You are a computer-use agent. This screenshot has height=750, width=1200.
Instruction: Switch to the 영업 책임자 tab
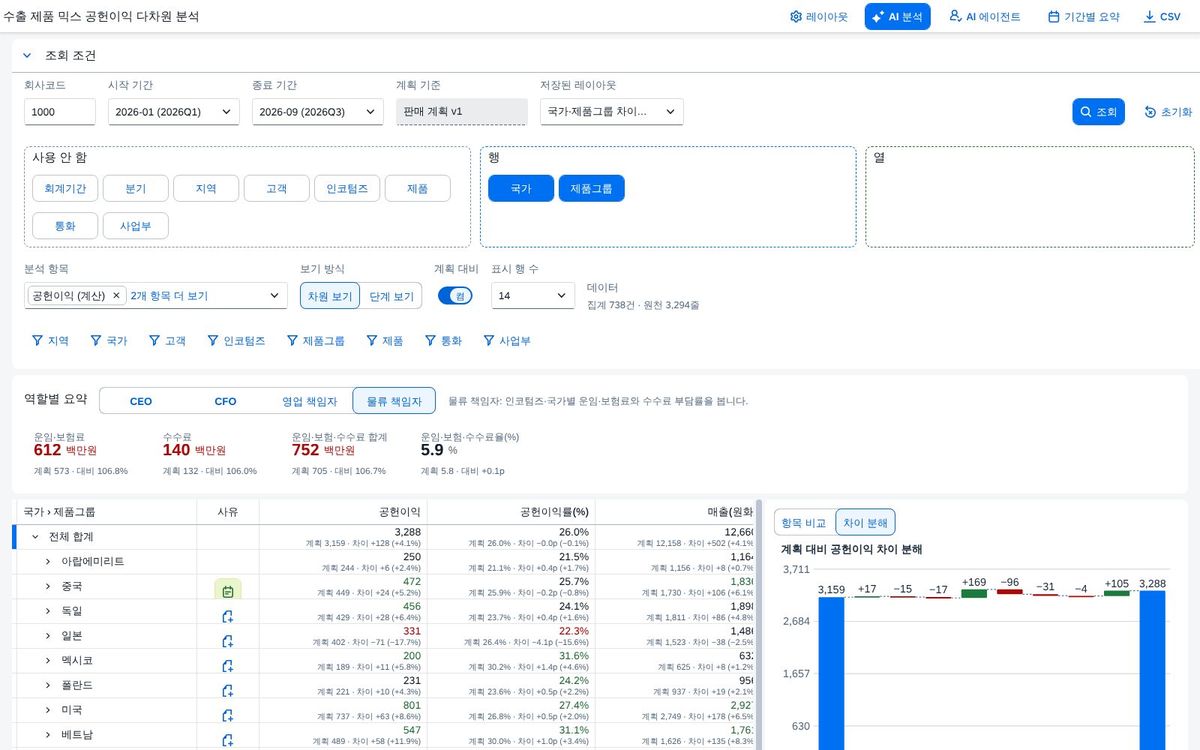point(309,401)
